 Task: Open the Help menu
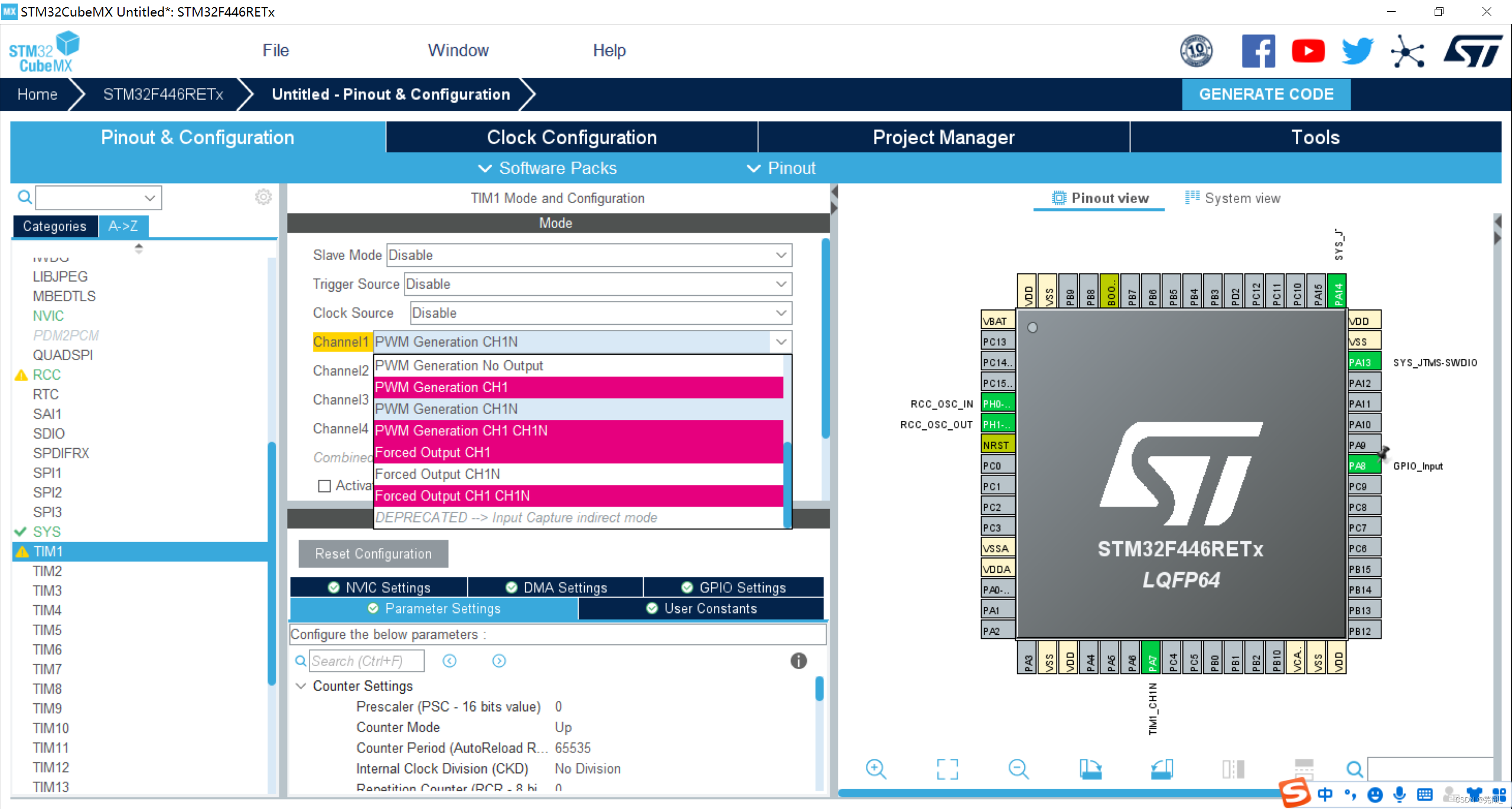pos(609,51)
